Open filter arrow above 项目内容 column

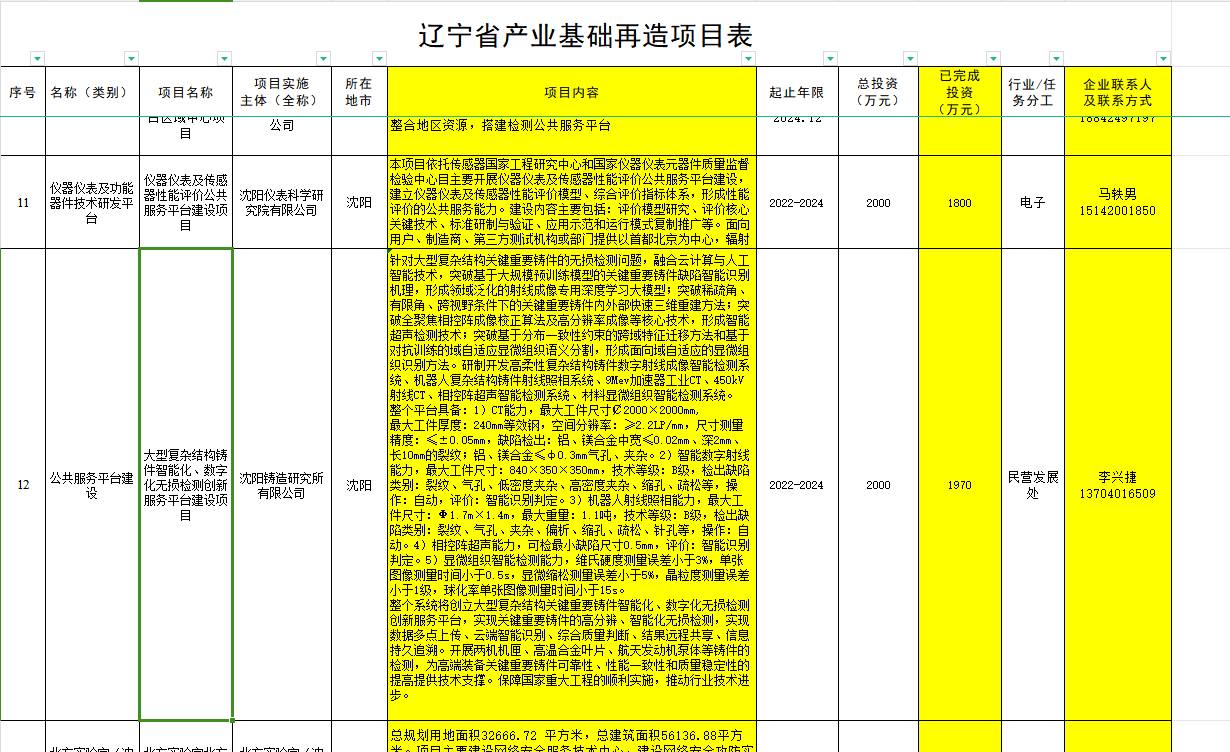[x=748, y=58]
